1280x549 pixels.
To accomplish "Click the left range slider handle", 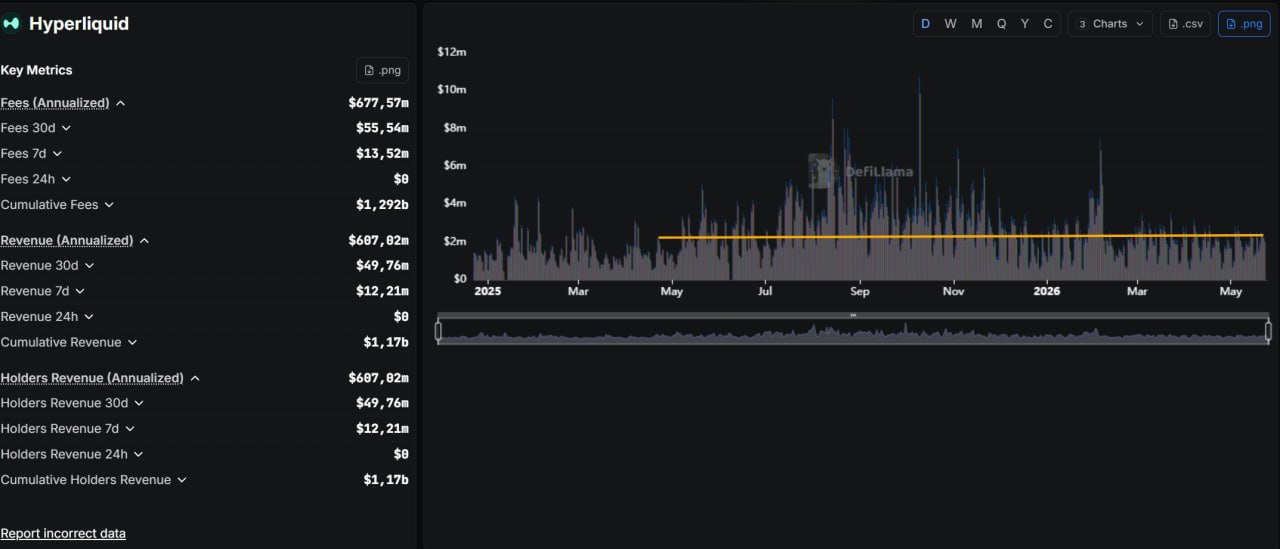I will (439, 331).
